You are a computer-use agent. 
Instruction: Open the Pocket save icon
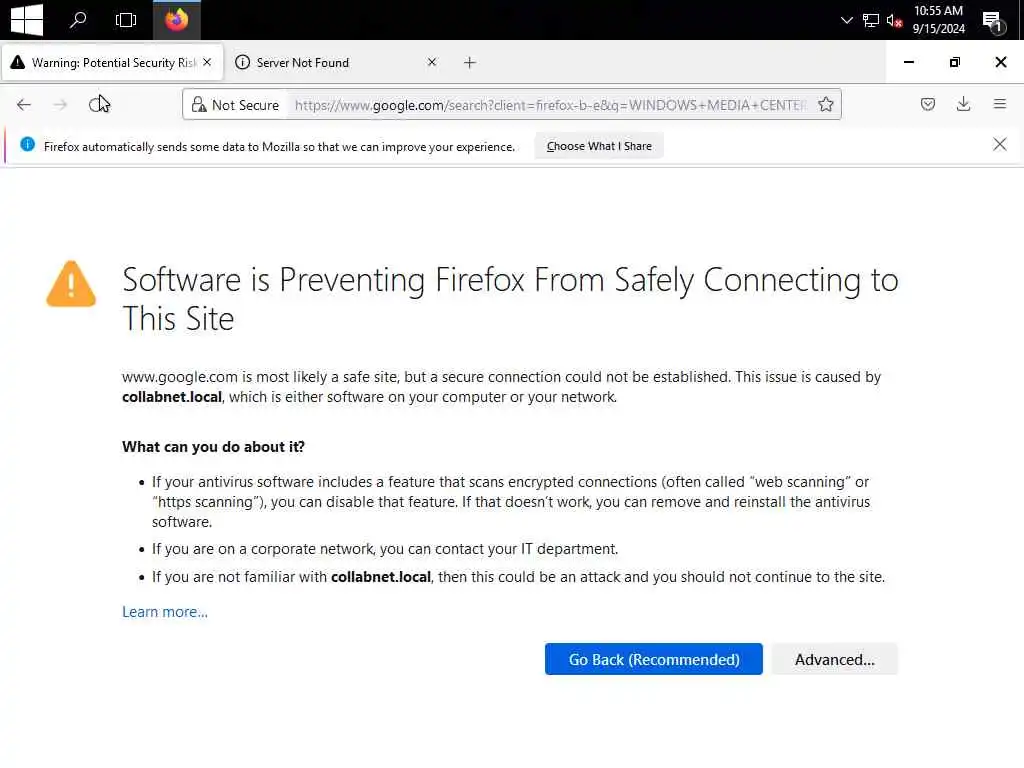click(928, 104)
